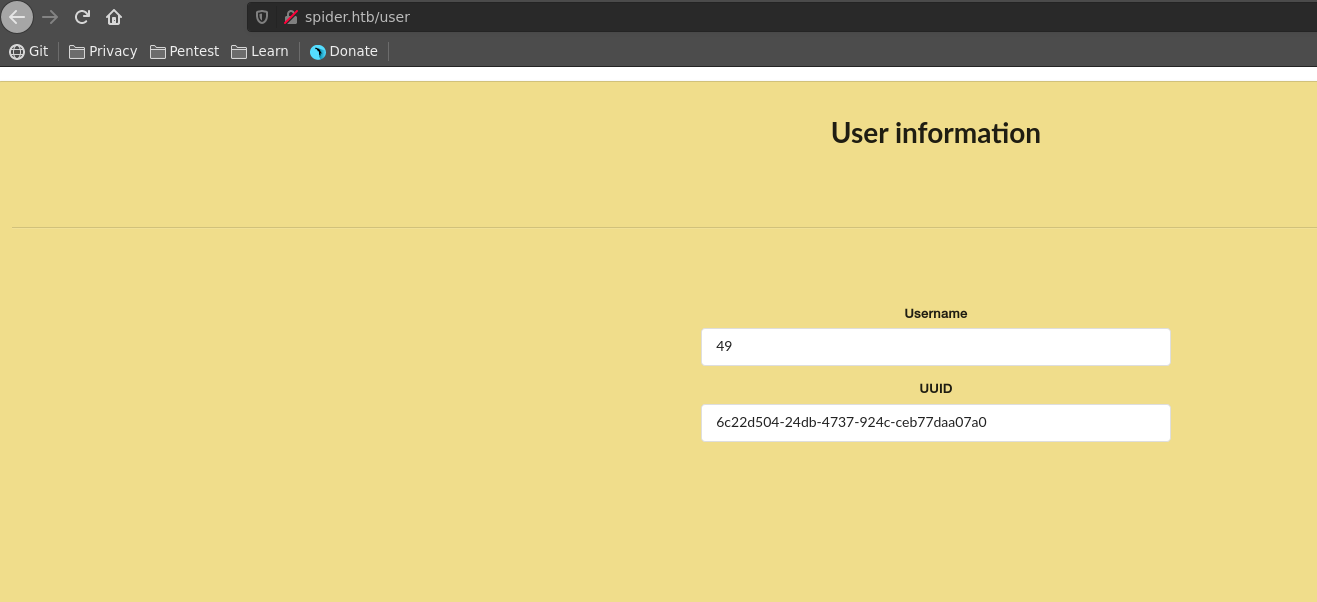The image size is (1317, 602).
Task: Click the forward navigation arrow
Action: click(x=50, y=17)
